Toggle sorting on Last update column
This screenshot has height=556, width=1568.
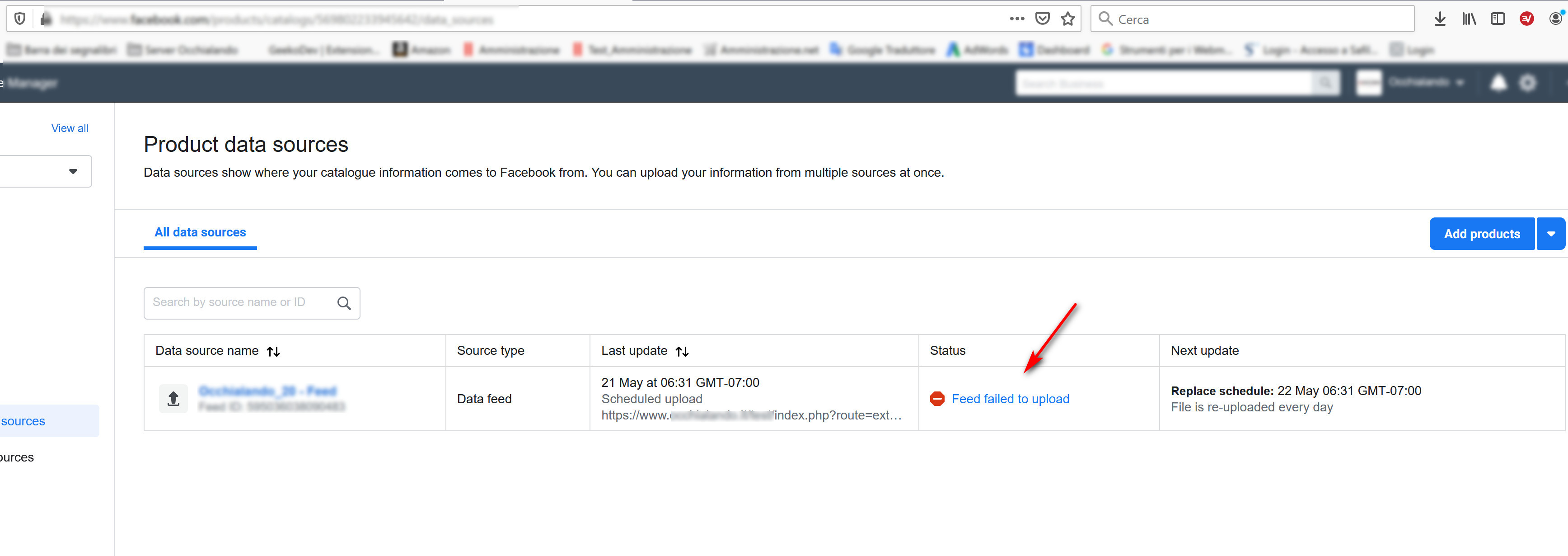(683, 351)
